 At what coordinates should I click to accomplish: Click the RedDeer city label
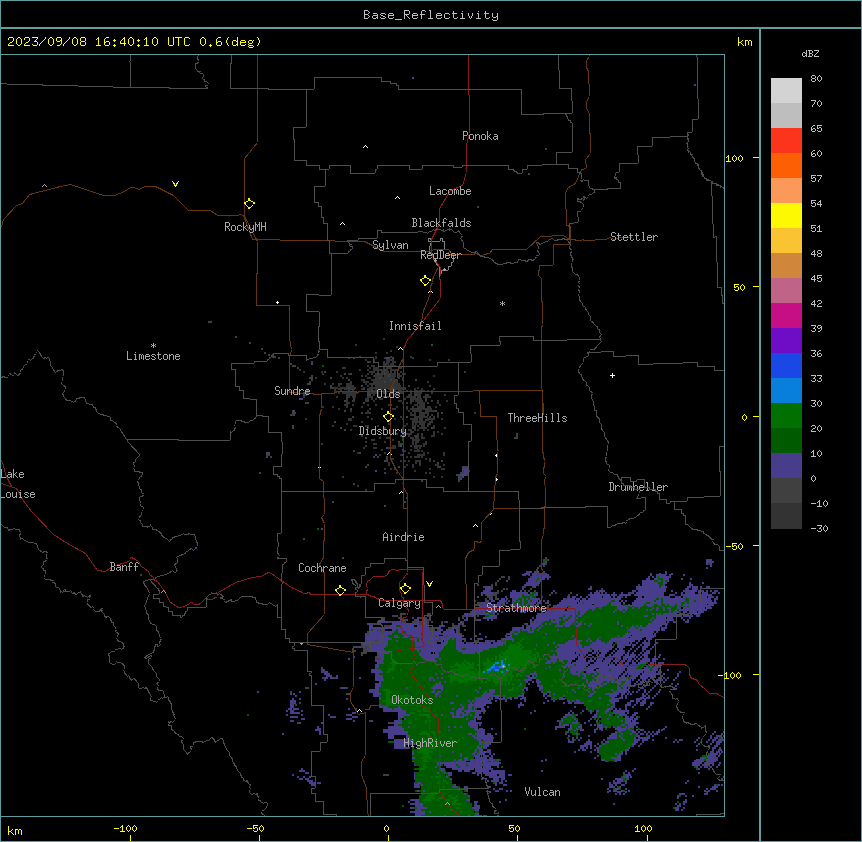point(440,255)
